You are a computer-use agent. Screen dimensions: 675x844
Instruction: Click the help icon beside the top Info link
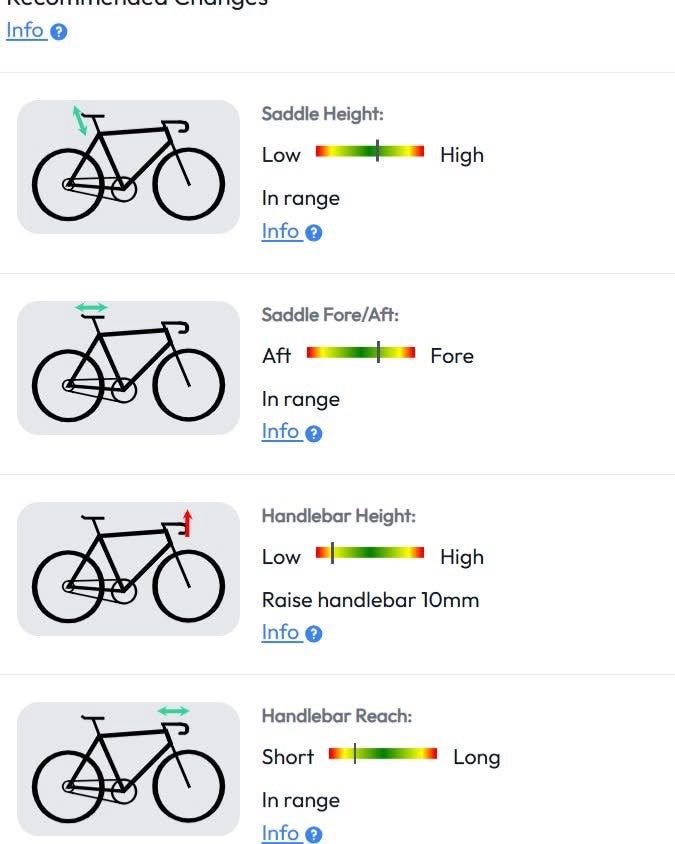[59, 32]
